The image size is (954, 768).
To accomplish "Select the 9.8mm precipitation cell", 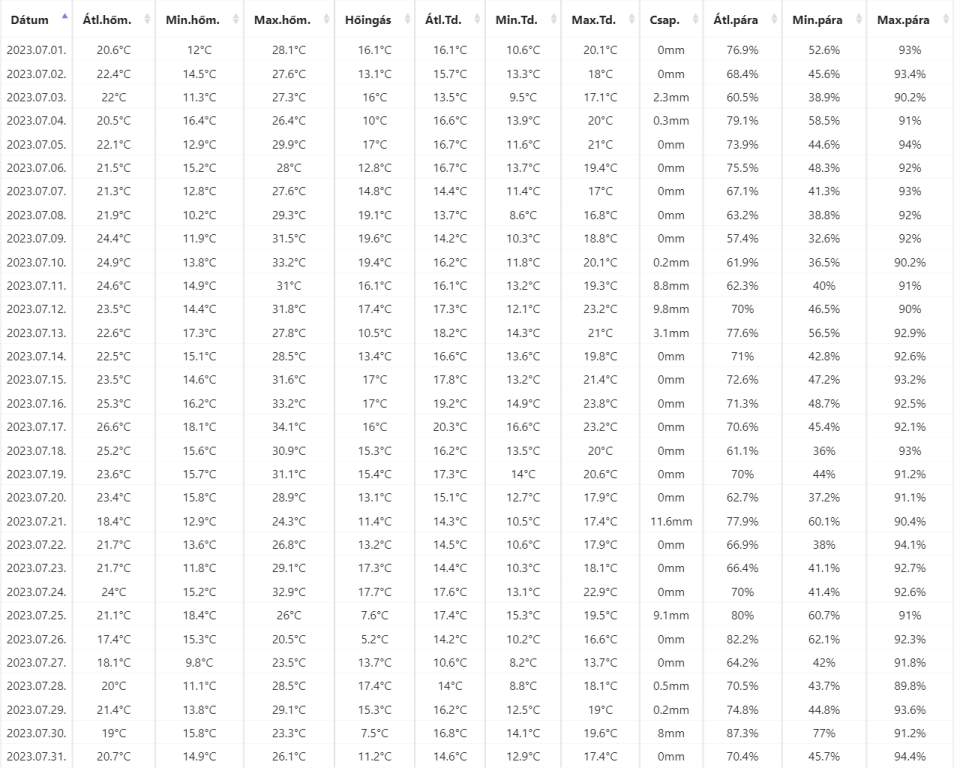I will pos(670,309).
